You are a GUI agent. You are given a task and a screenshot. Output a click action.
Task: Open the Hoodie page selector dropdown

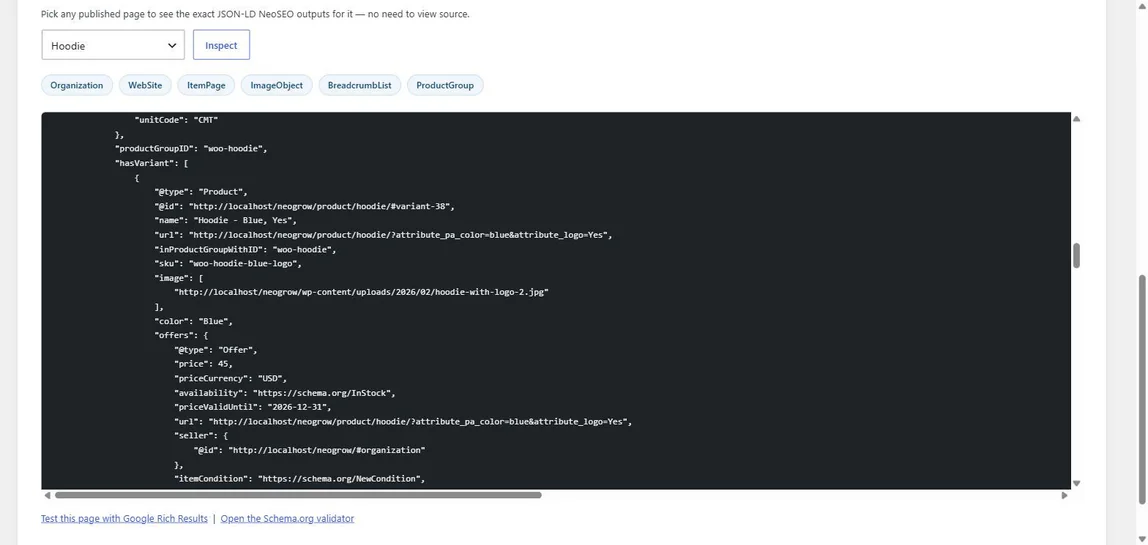[113, 45]
